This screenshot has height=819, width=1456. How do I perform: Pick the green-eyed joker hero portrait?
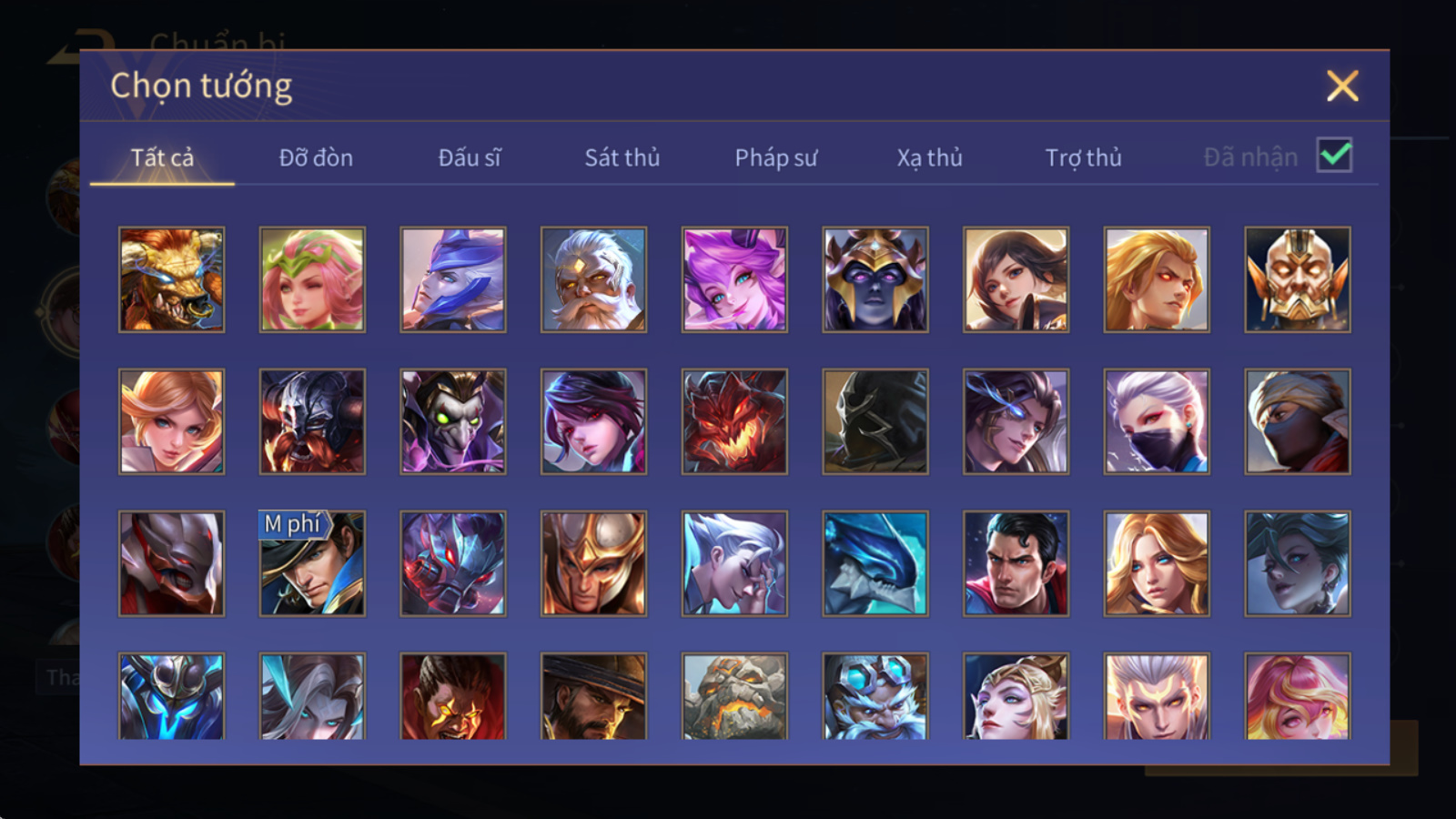tap(453, 421)
